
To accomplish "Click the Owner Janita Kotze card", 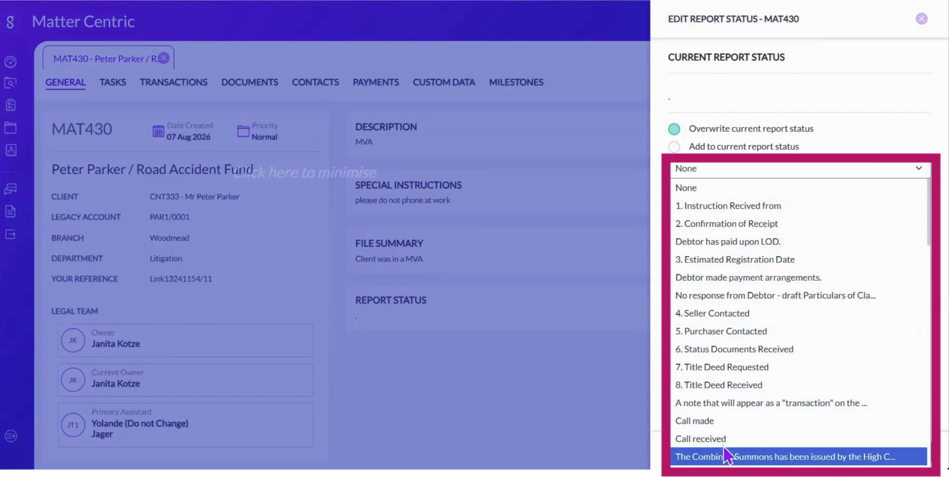I will [x=186, y=340].
